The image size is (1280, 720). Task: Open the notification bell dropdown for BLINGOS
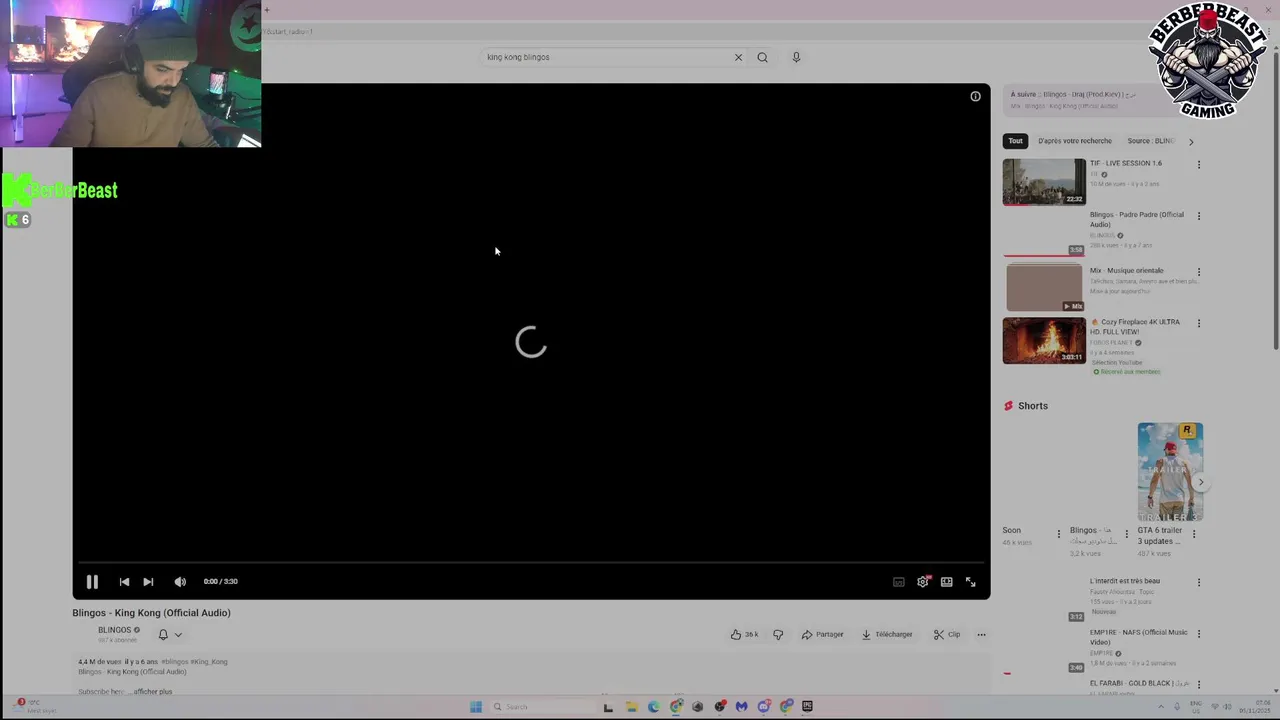[x=170, y=634]
